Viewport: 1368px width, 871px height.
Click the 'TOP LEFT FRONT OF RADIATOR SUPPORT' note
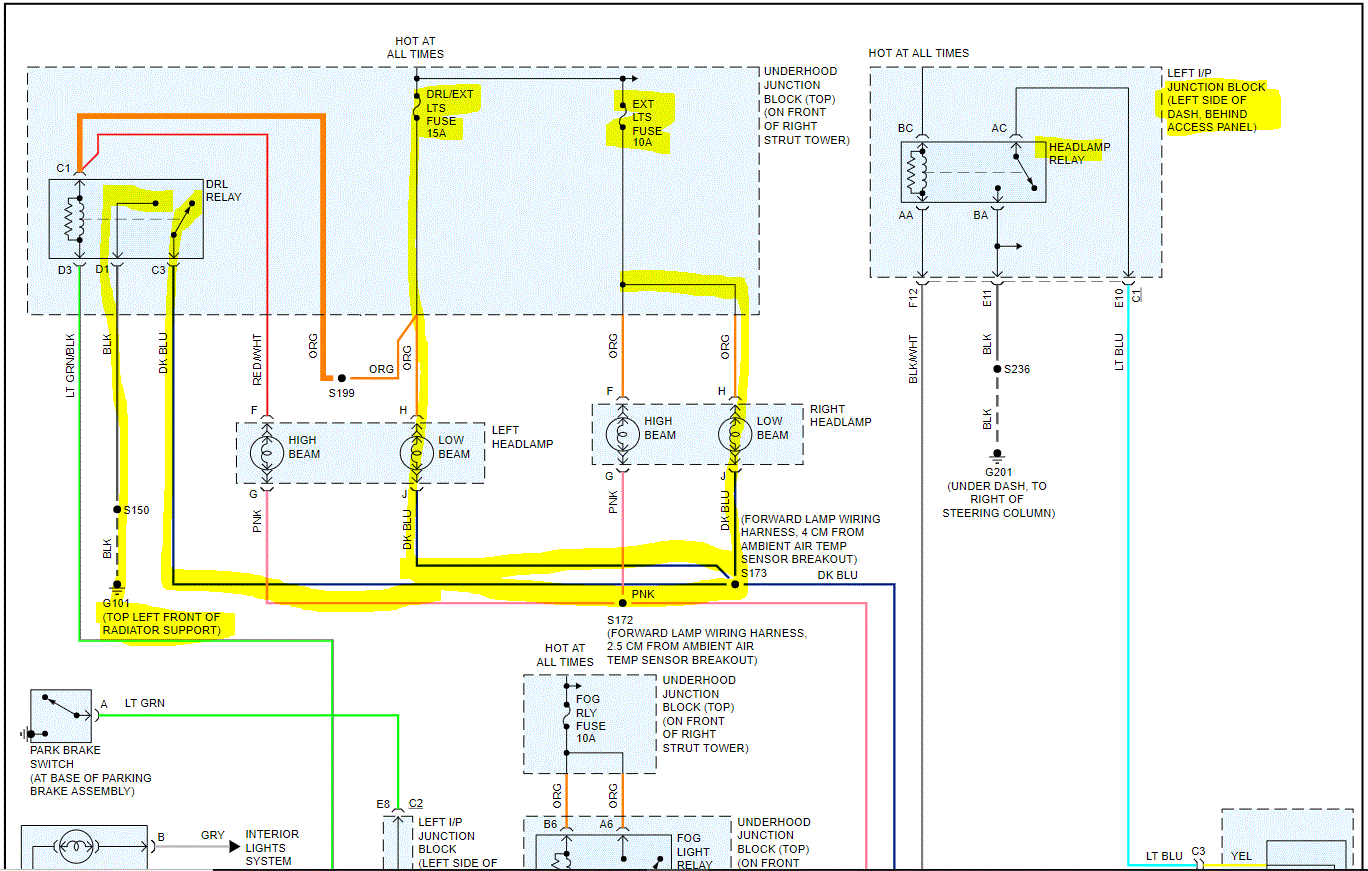coord(162,624)
